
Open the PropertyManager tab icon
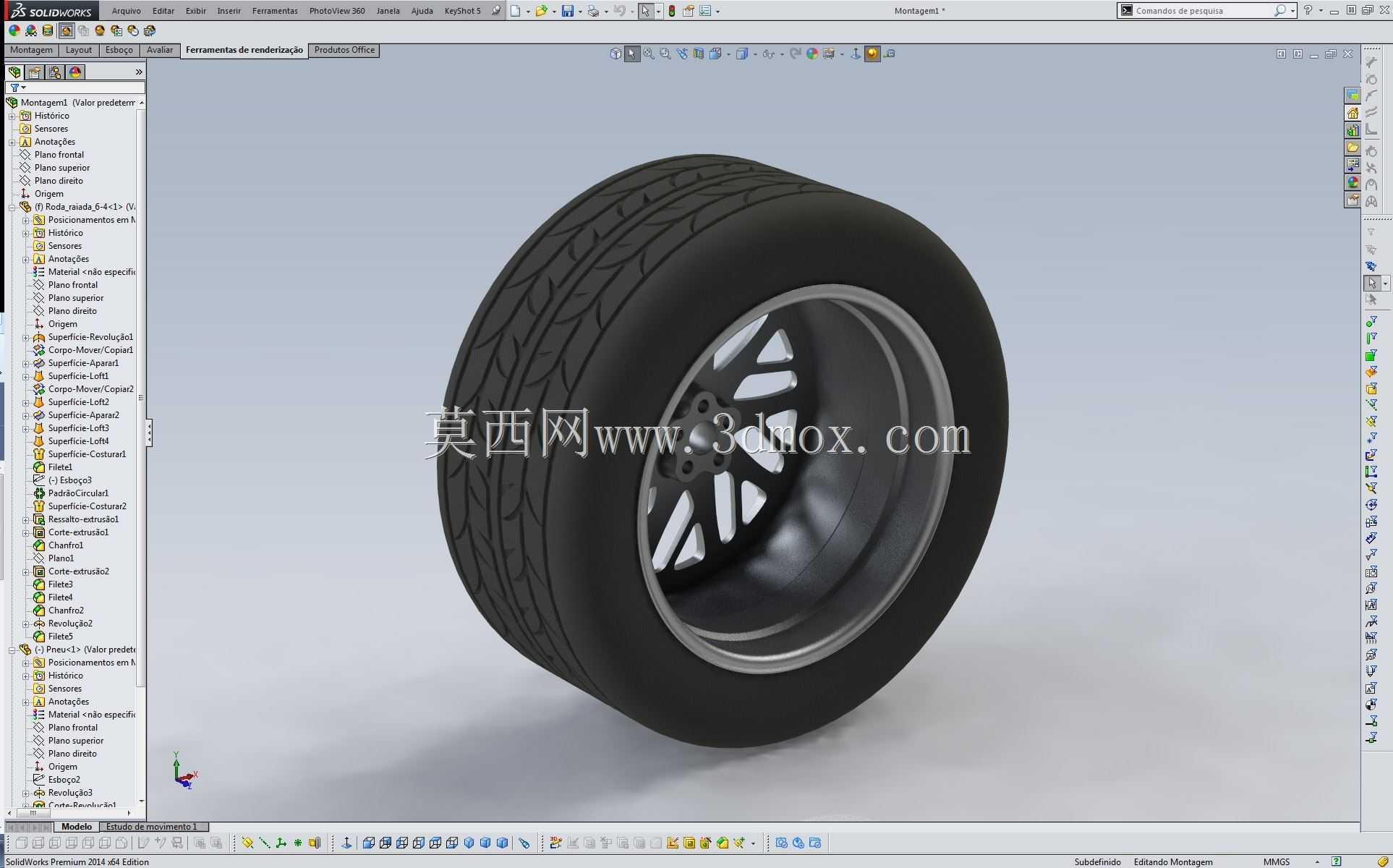35,72
